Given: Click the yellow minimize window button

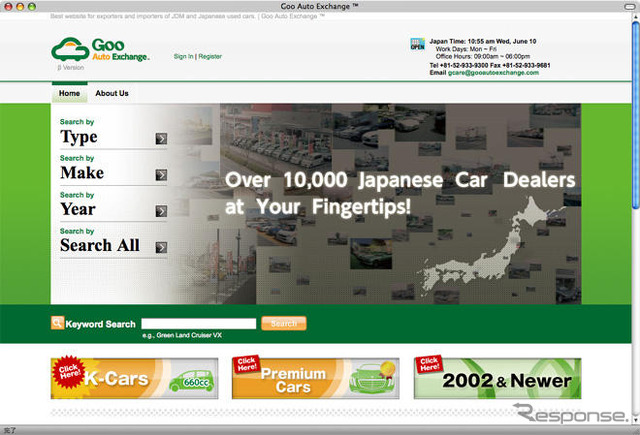Looking at the screenshot, I should click(x=20, y=7).
